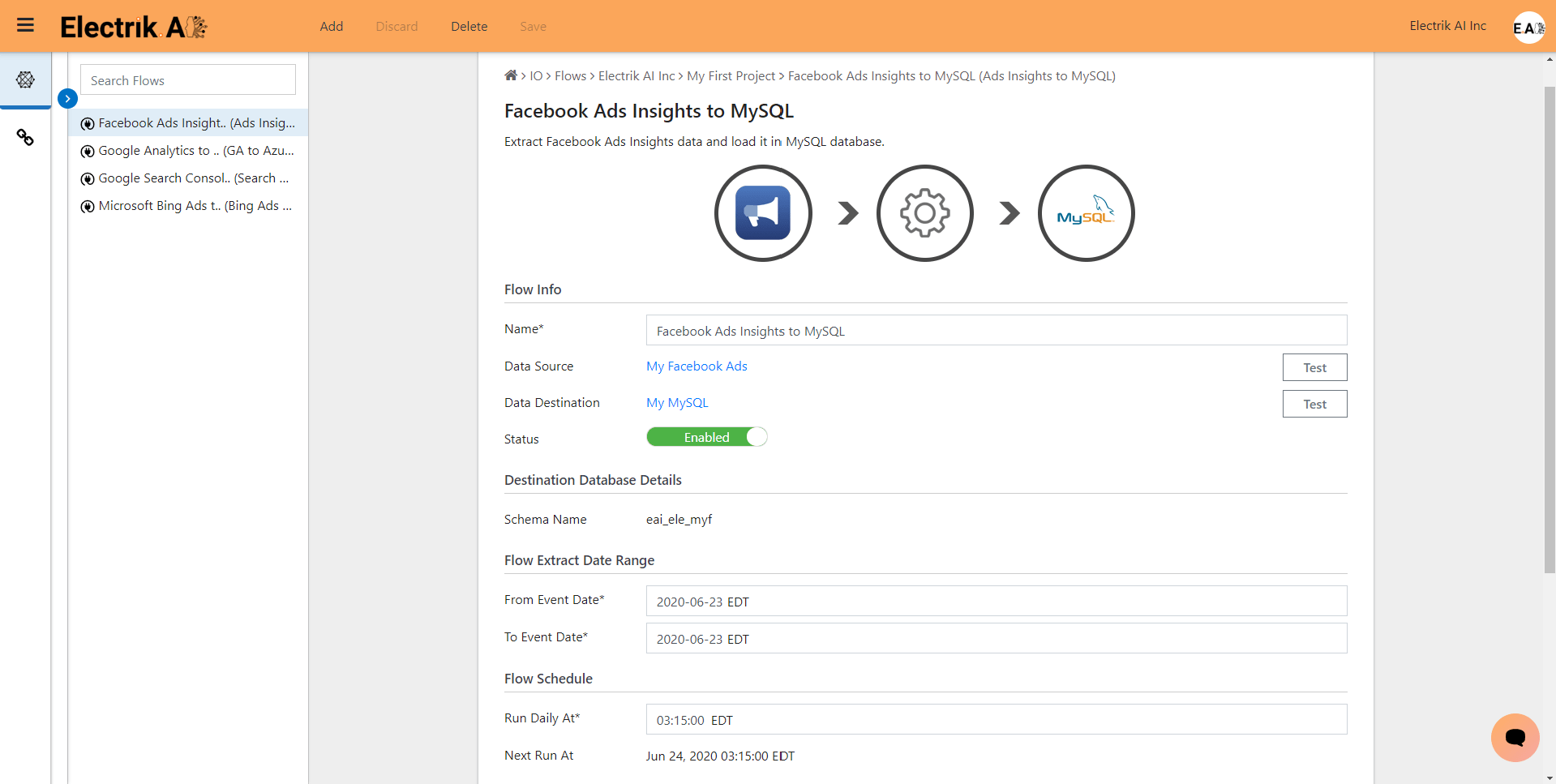Test the Data Source connection
This screenshot has height=784, width=1556.
pos(1314,366)
